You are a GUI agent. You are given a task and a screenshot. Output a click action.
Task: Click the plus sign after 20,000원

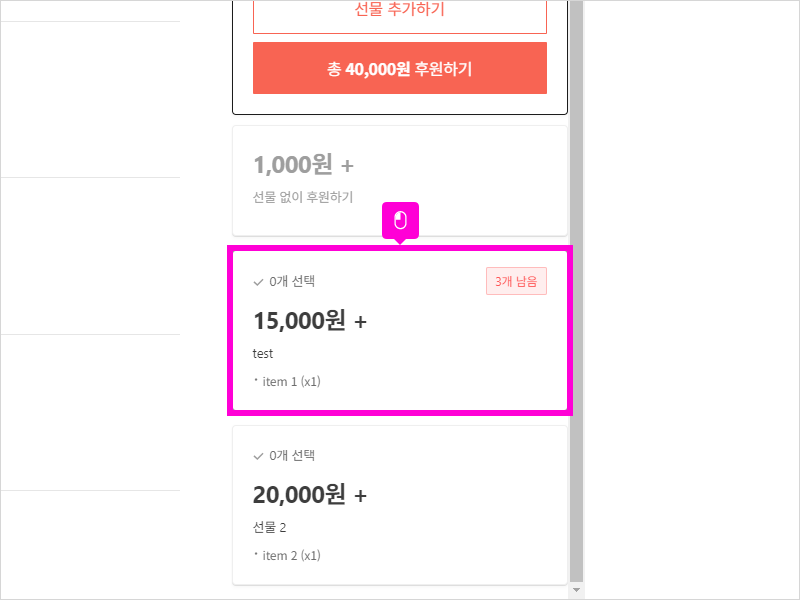click(x=360, y=495)
